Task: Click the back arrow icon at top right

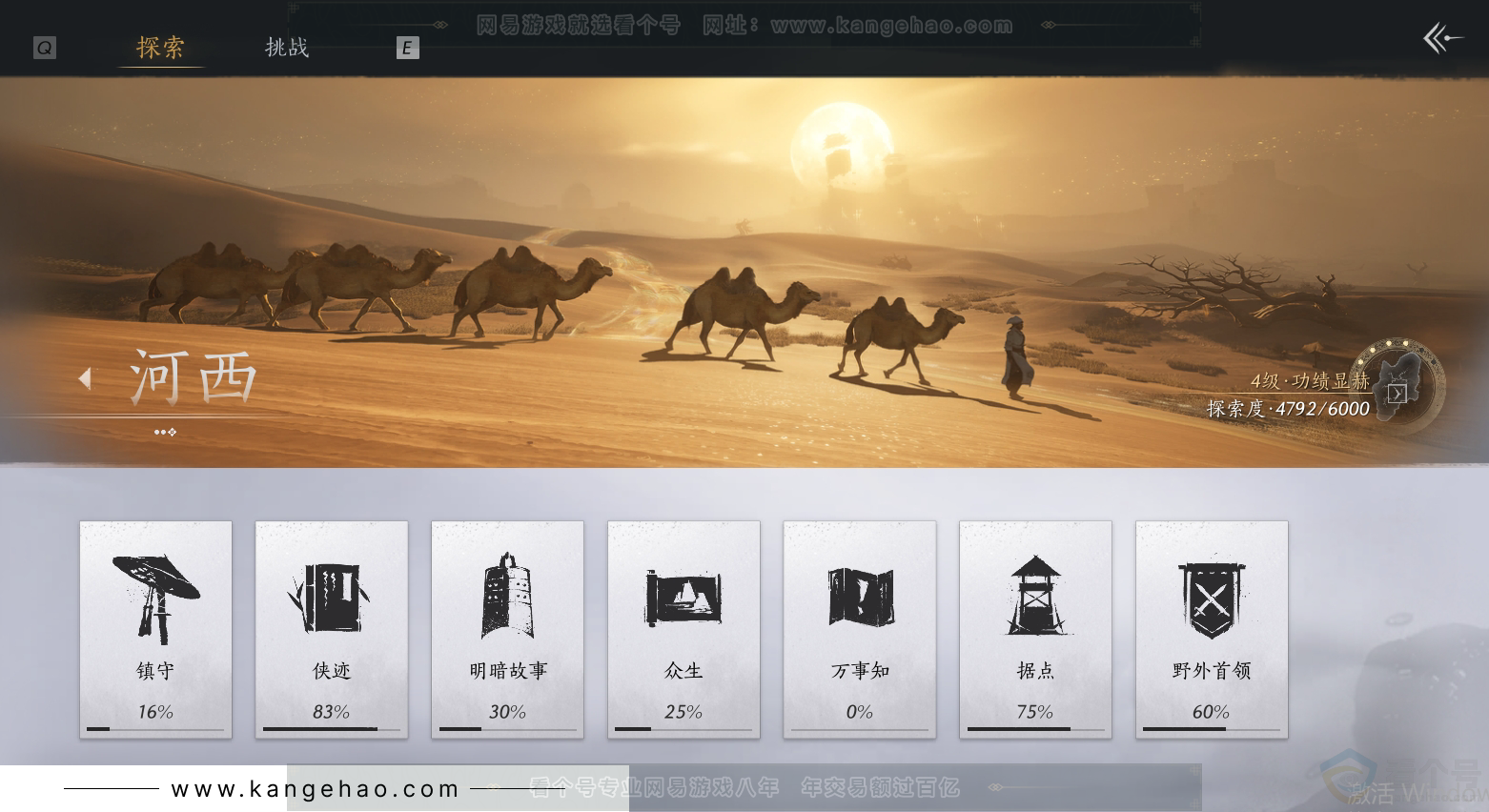Action: [1442, 38]
